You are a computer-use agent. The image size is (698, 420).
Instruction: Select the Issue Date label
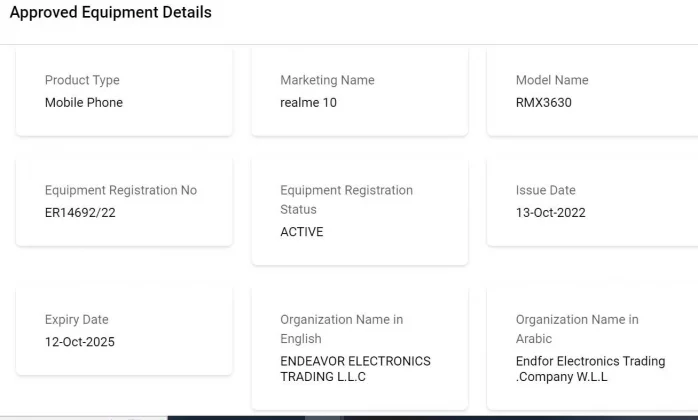click(546, 190)
